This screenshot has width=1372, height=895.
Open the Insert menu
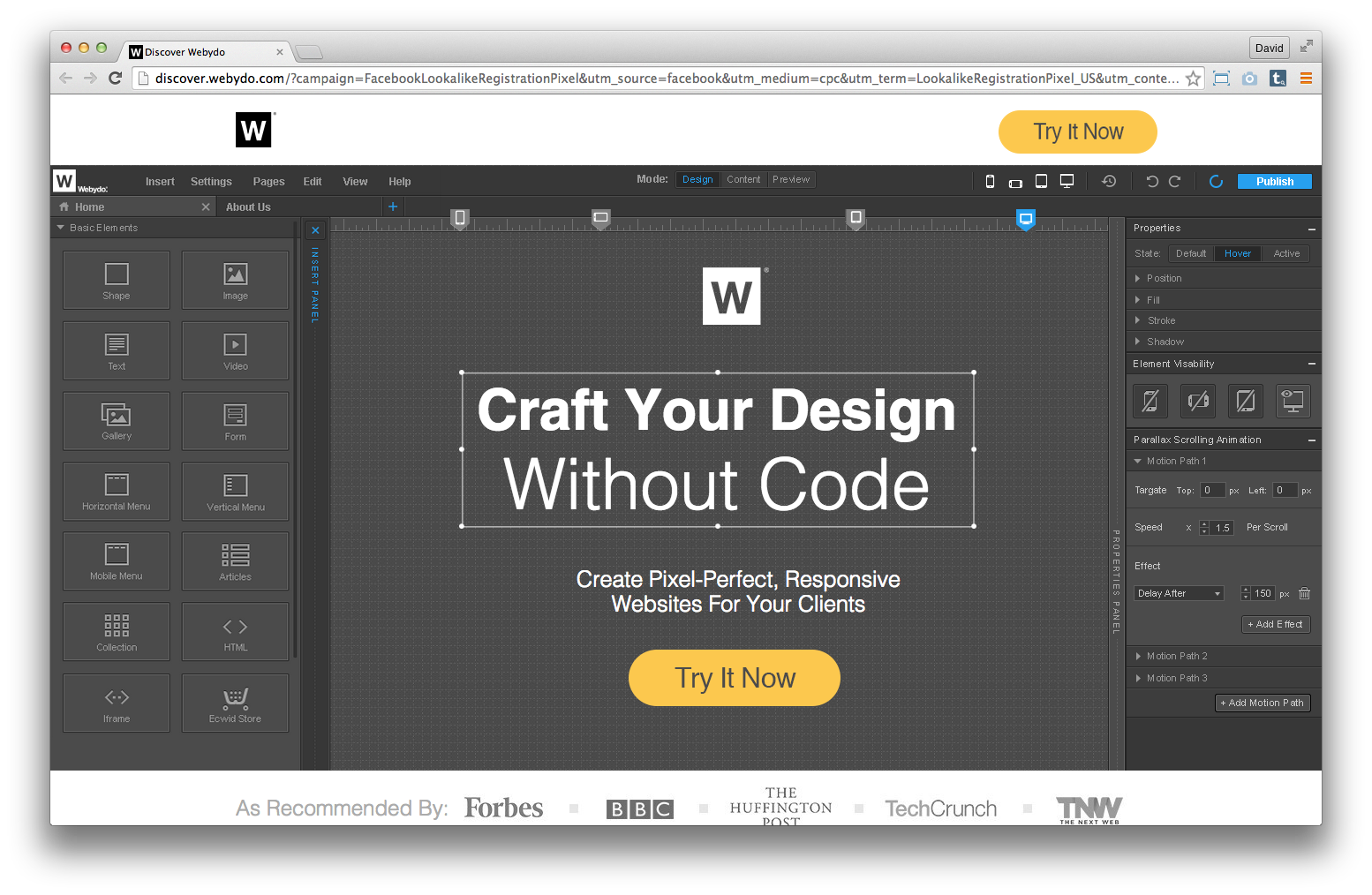pyautogui.click(x=160, y=182)
